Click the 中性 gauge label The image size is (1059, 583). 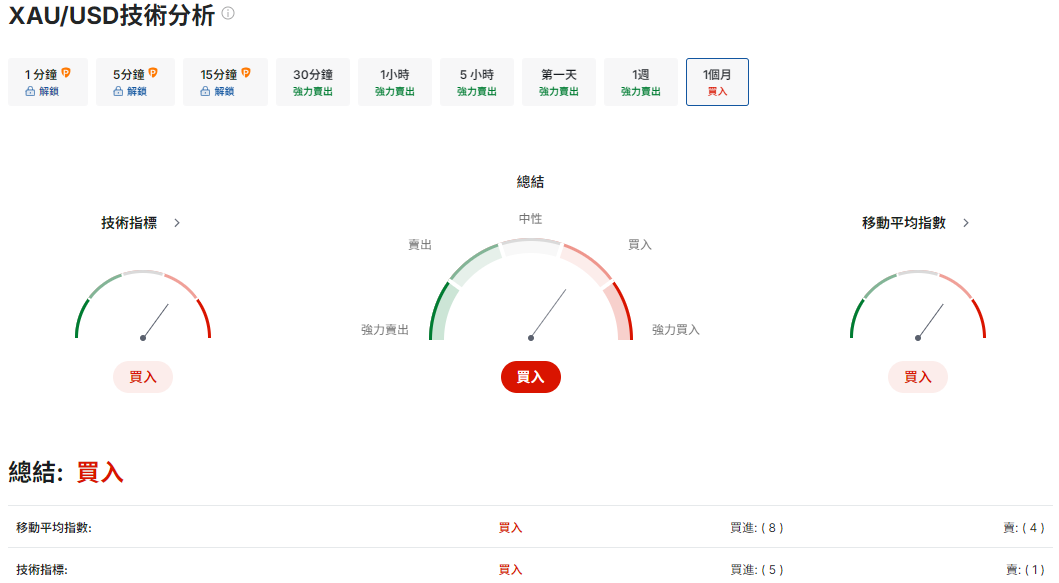point(530,219)
